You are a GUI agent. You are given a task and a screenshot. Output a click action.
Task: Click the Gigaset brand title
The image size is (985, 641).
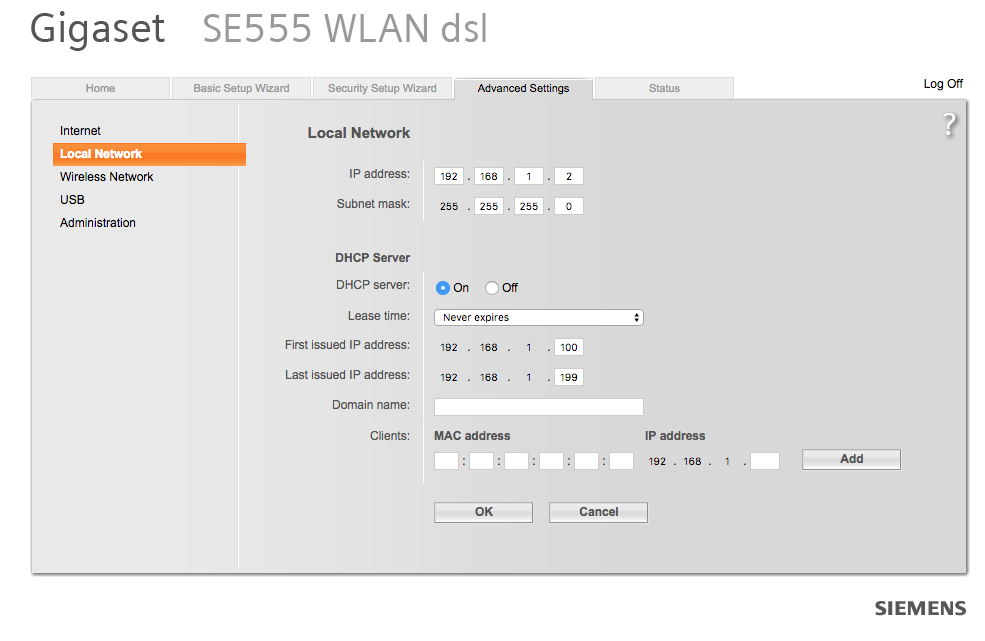(98, 29)
